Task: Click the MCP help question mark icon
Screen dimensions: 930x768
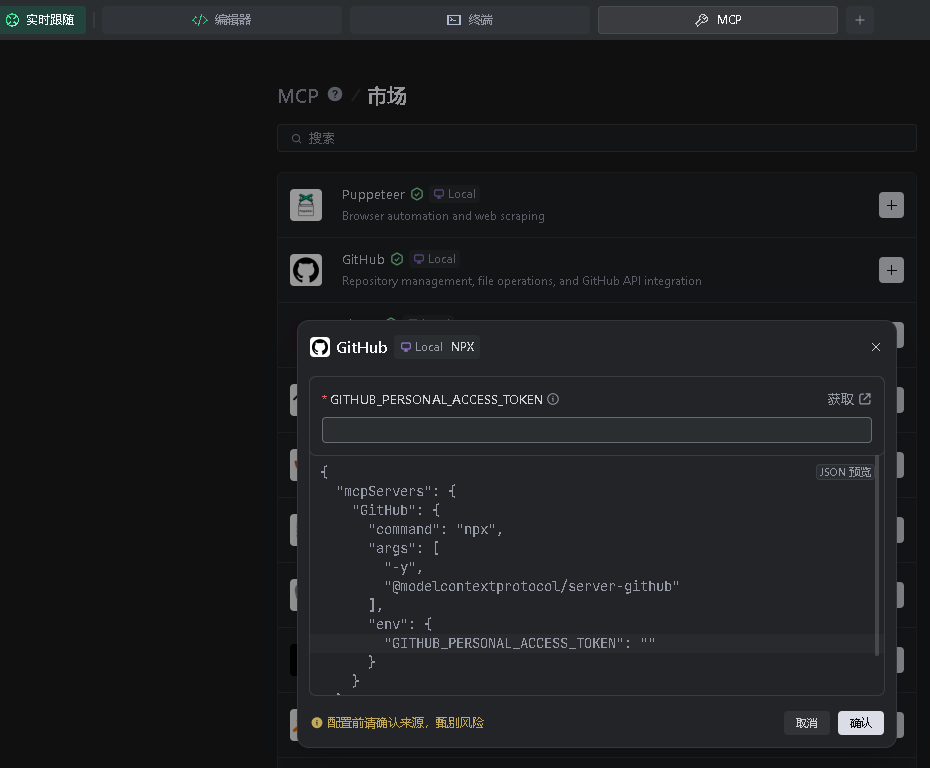Action: [x=335, y=94]
